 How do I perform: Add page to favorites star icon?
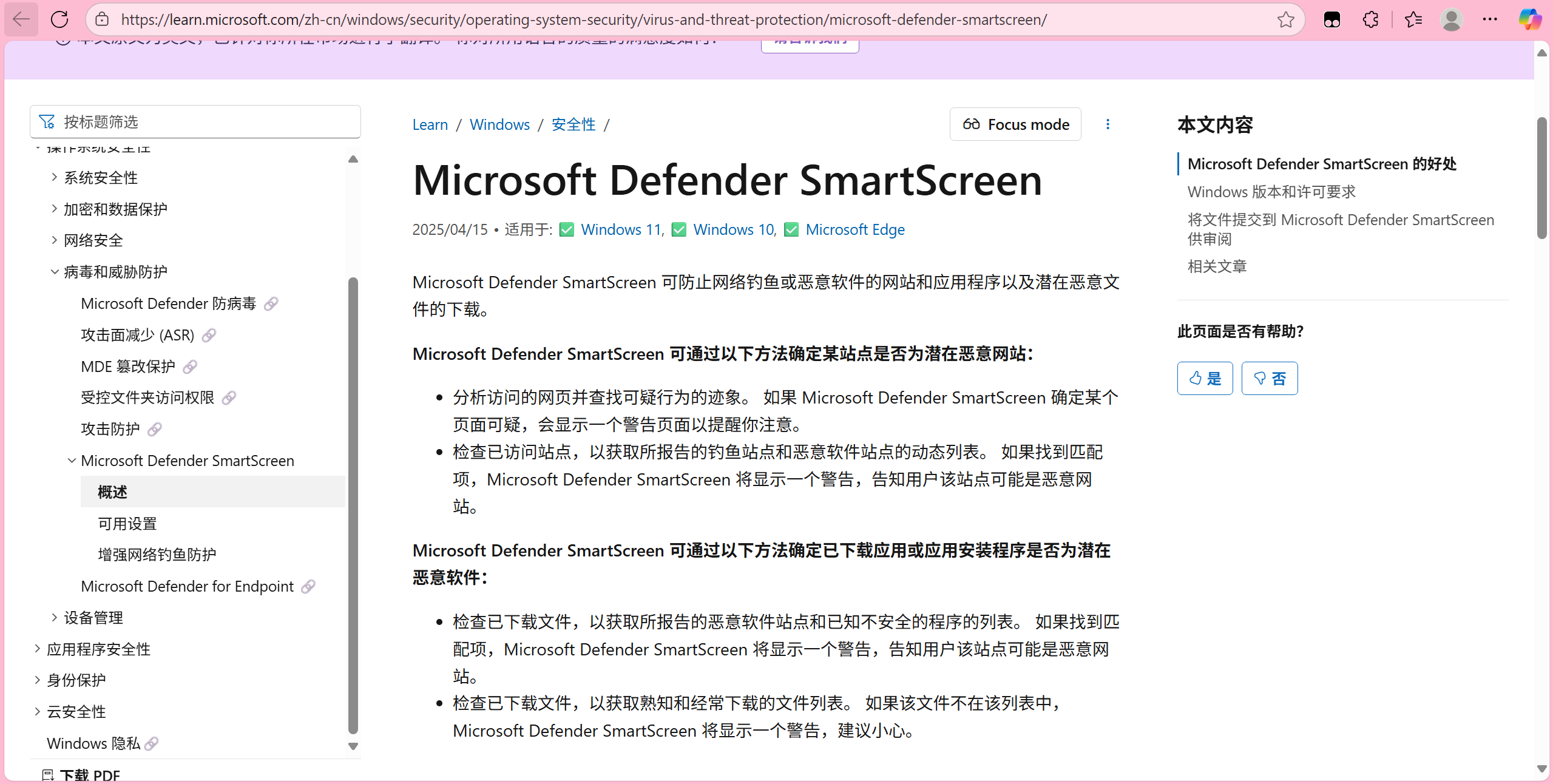point(1285,19)
